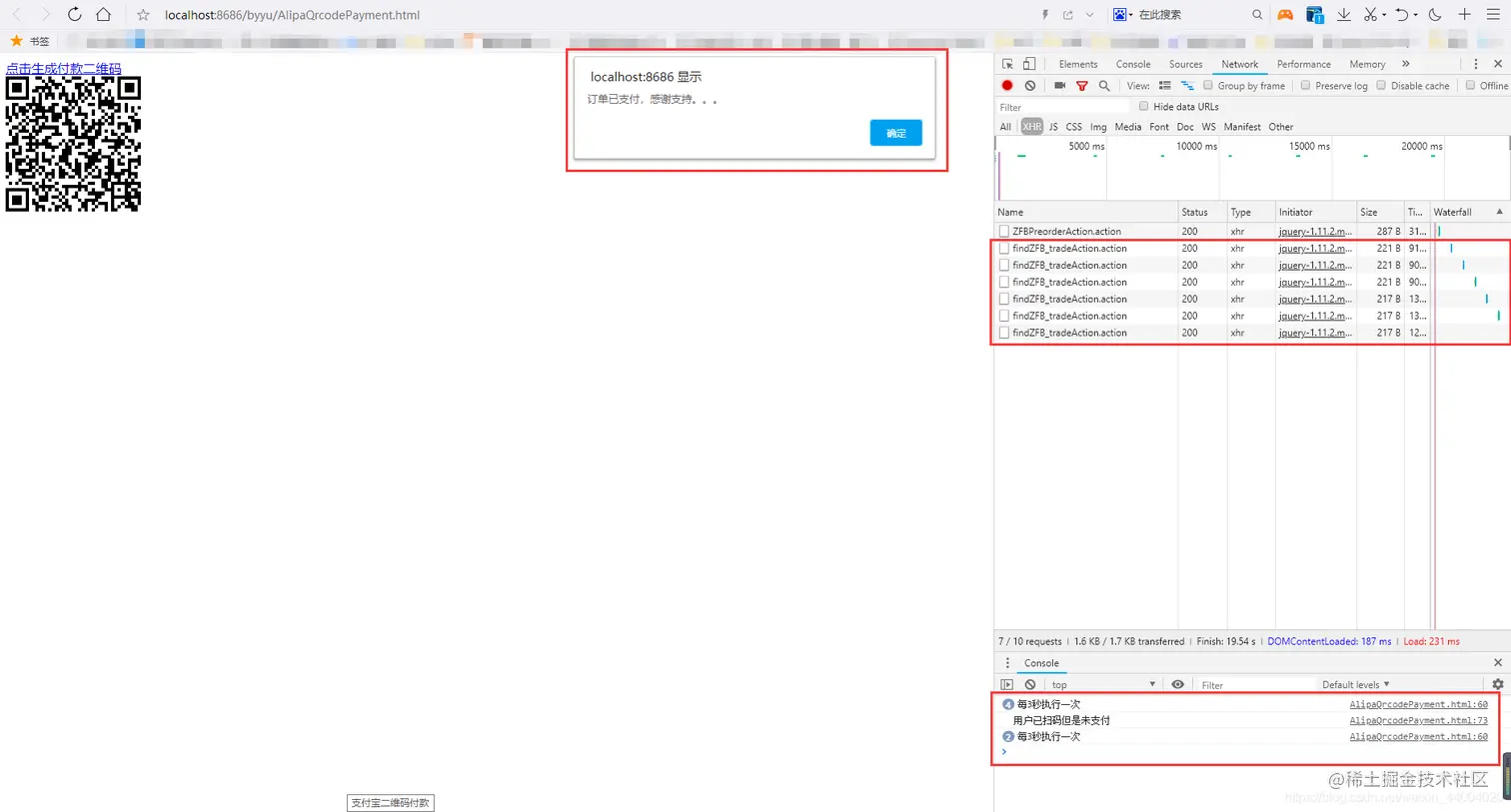Select the All request type filter
The height and width of the screenshot is (812, 1511).
tap(1005, 127)
